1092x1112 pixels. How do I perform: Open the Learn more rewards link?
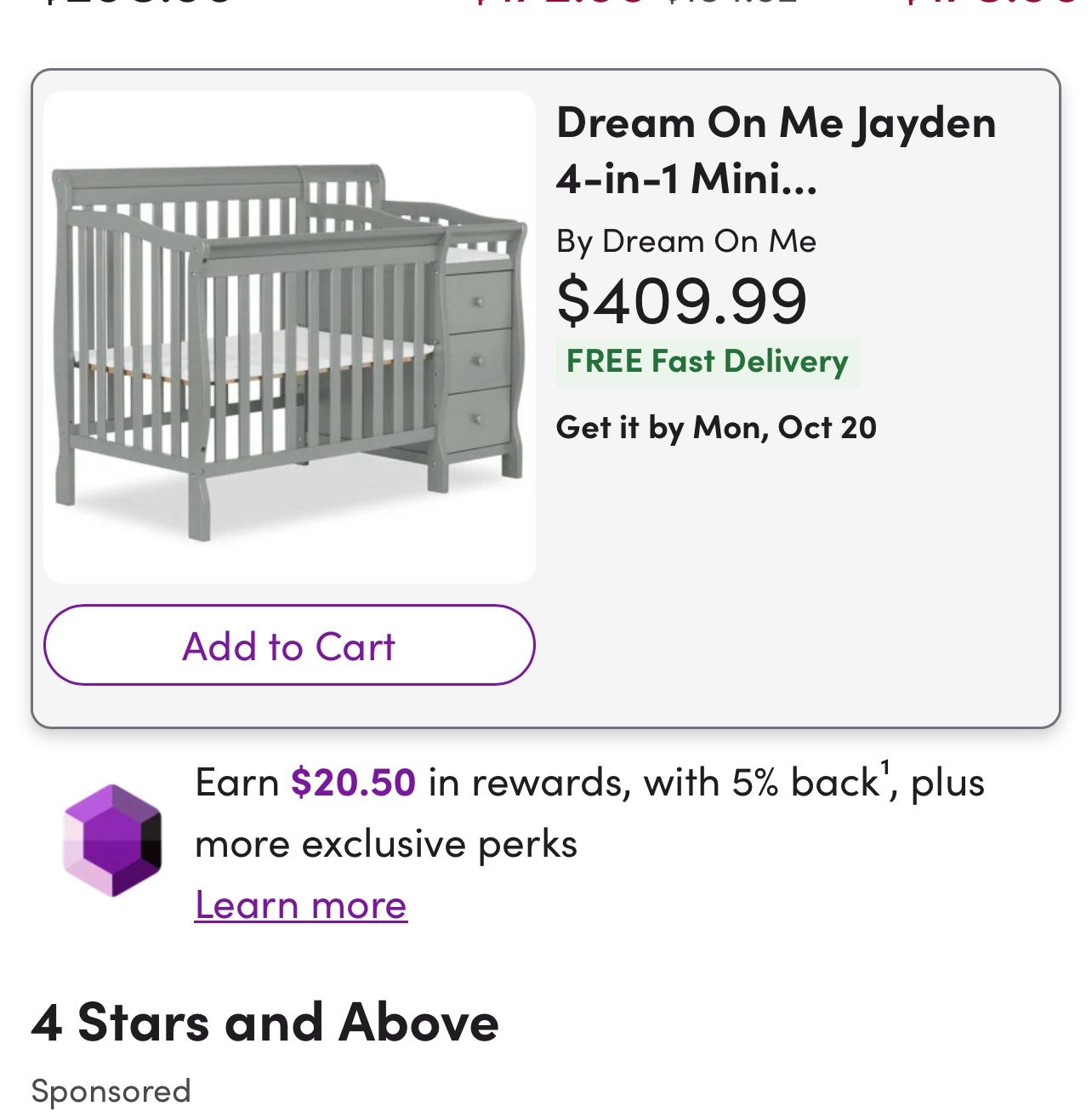302,904
